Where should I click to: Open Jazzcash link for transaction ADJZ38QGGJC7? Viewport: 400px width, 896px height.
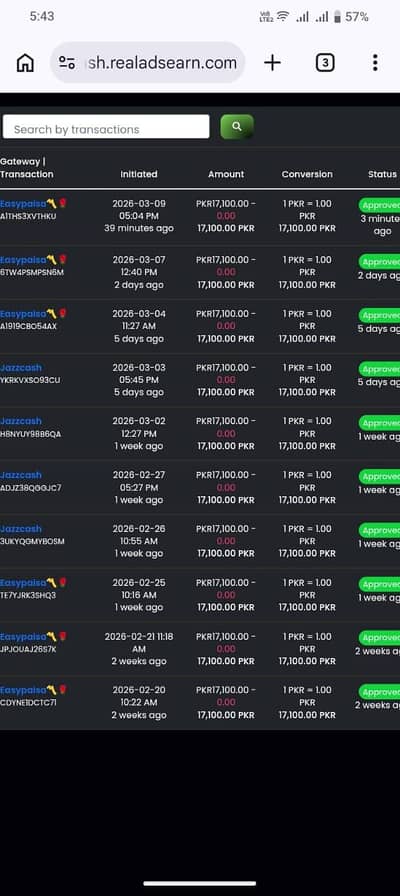click(x=21, y=475)
